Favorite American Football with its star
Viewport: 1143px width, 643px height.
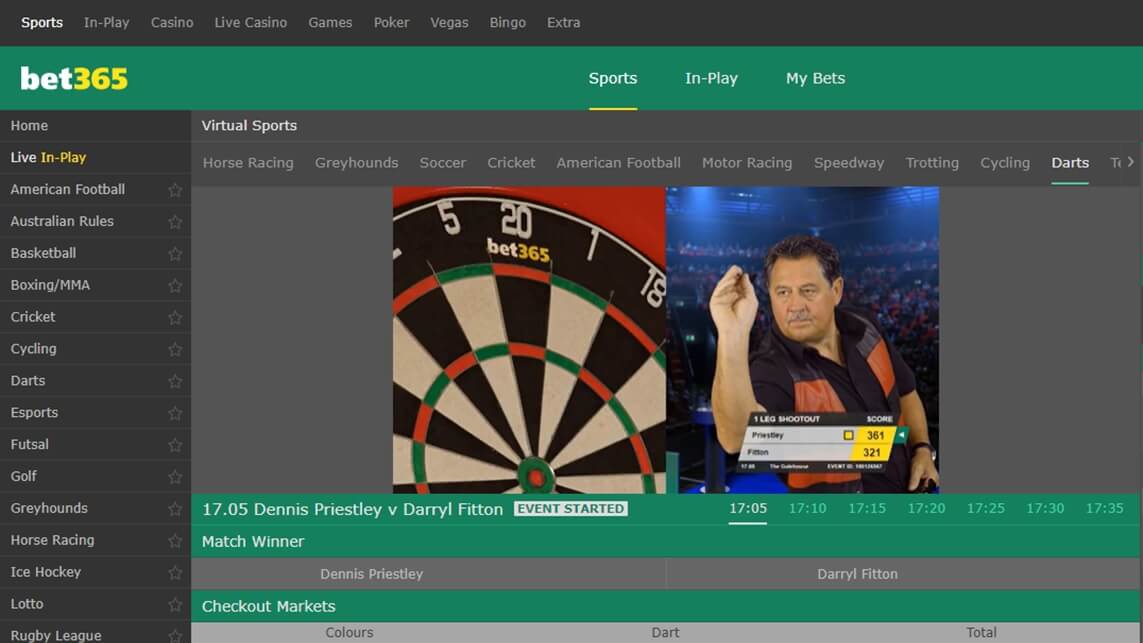tap(175, 190)
